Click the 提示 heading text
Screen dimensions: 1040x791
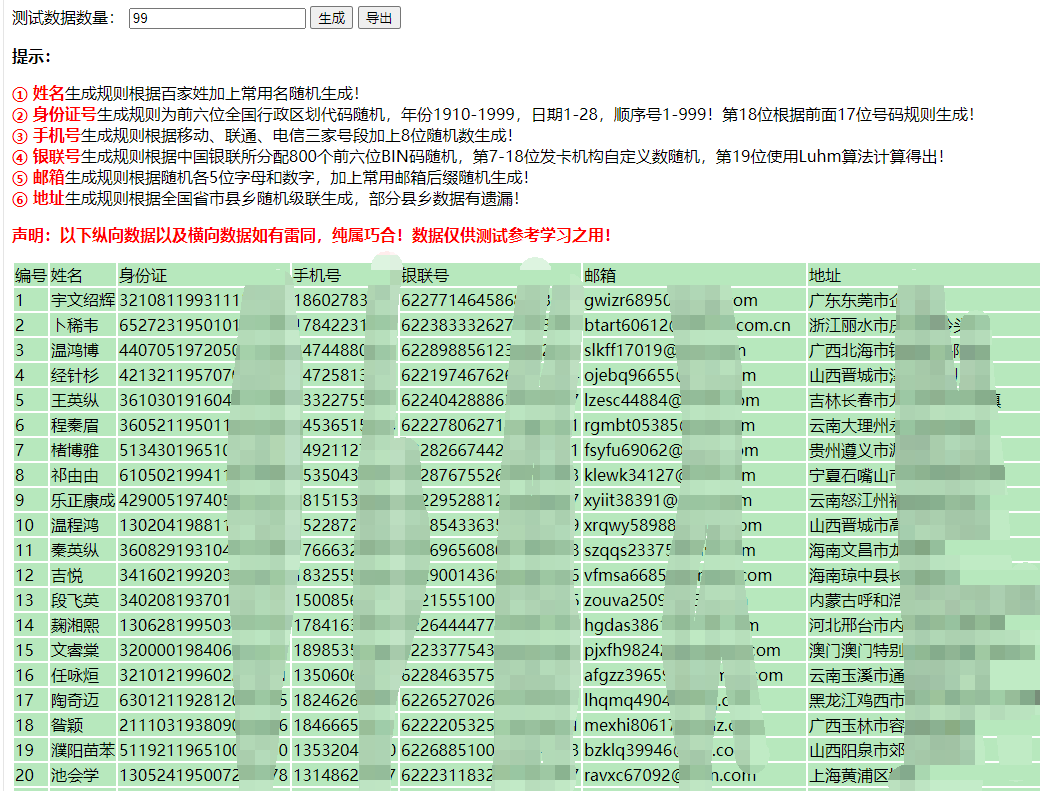[x=31, y=57]
